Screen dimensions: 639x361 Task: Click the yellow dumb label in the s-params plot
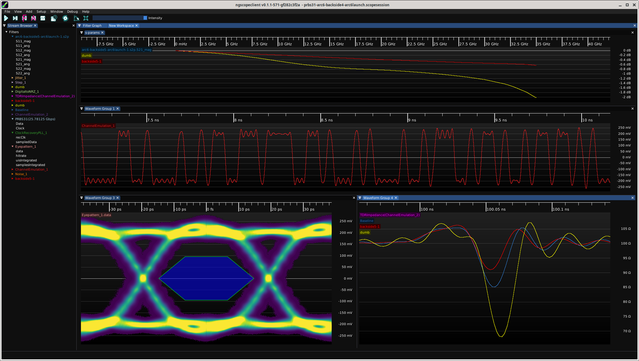point(86,55)
